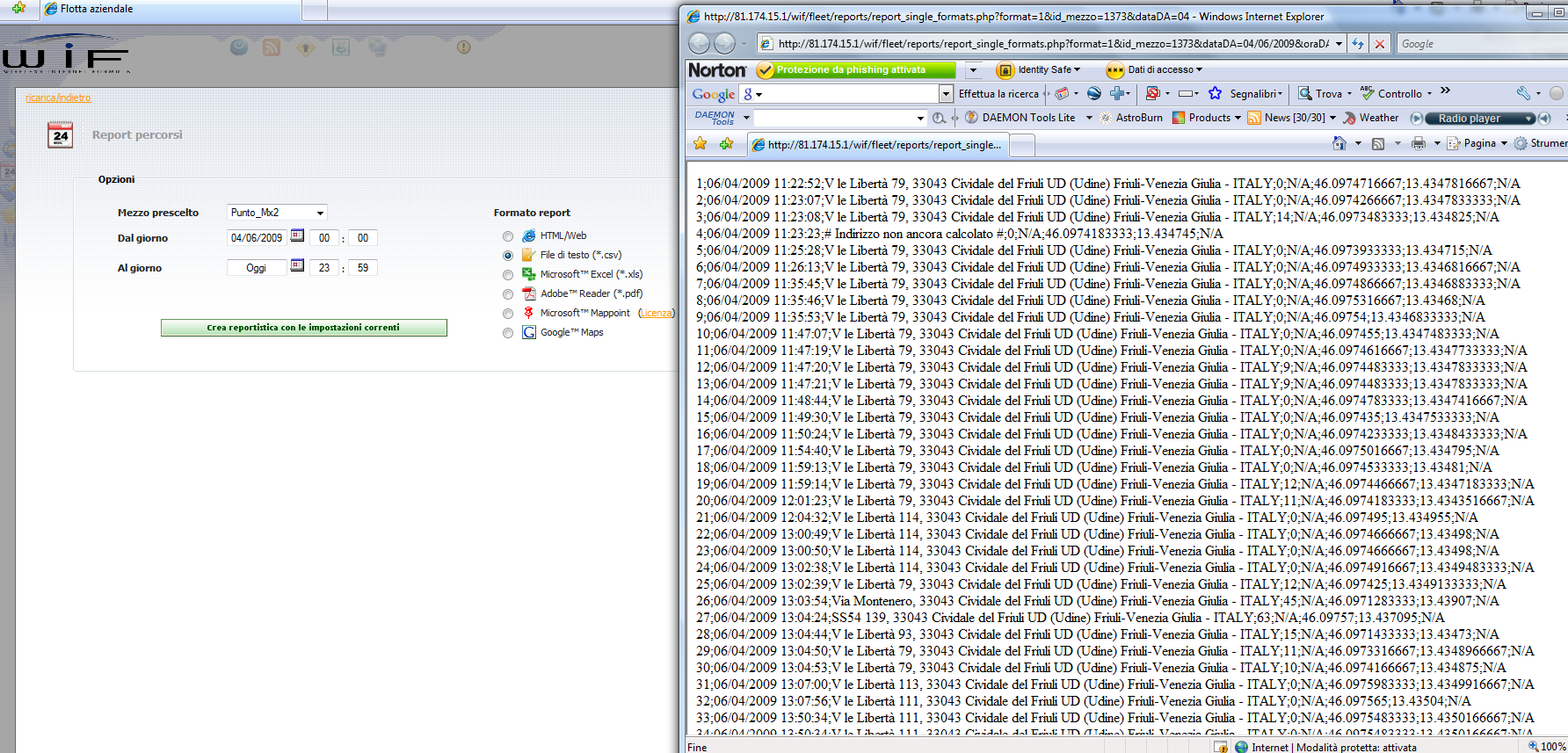
Task: Click the Al giorno hour field showing 23
Action: click(324, 267)
